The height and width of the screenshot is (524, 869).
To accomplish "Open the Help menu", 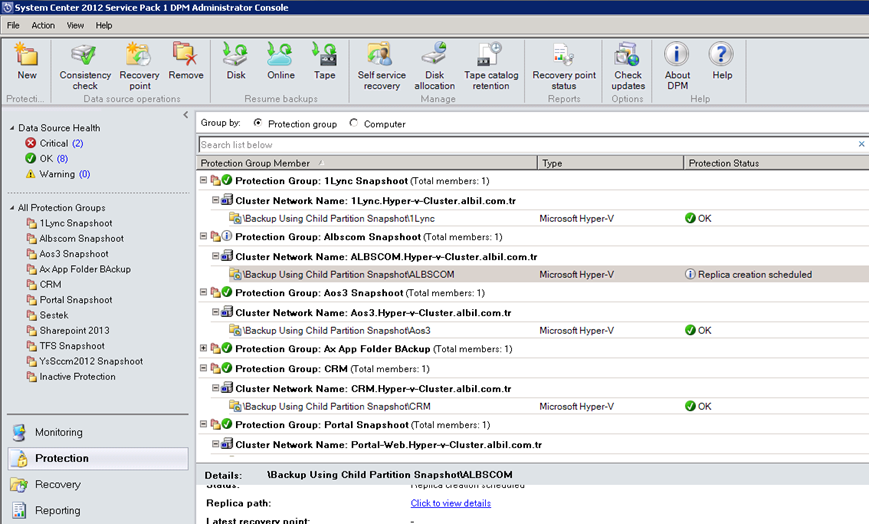I will (x=104, y=26).
